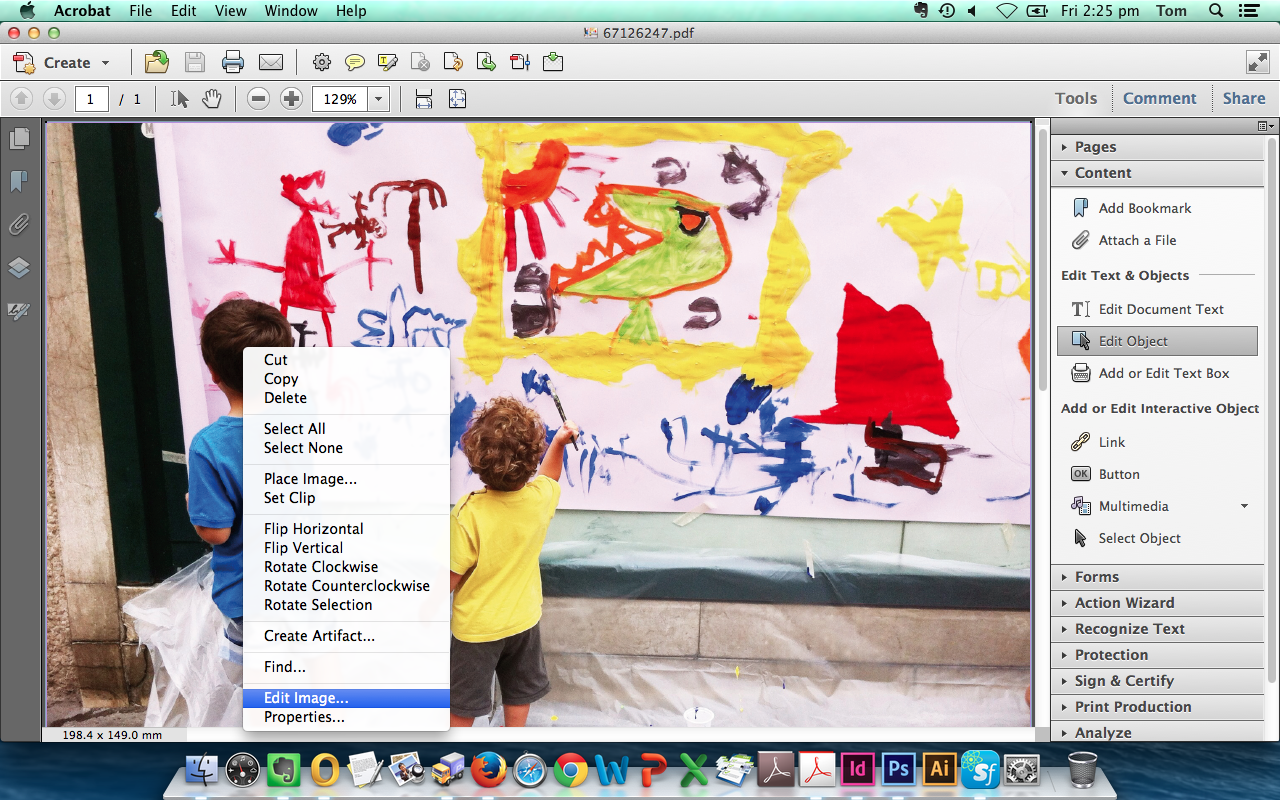The width and height of the screenshot is (1280, 800).
Task: Fit page to window width
Action: click(424, 99)
